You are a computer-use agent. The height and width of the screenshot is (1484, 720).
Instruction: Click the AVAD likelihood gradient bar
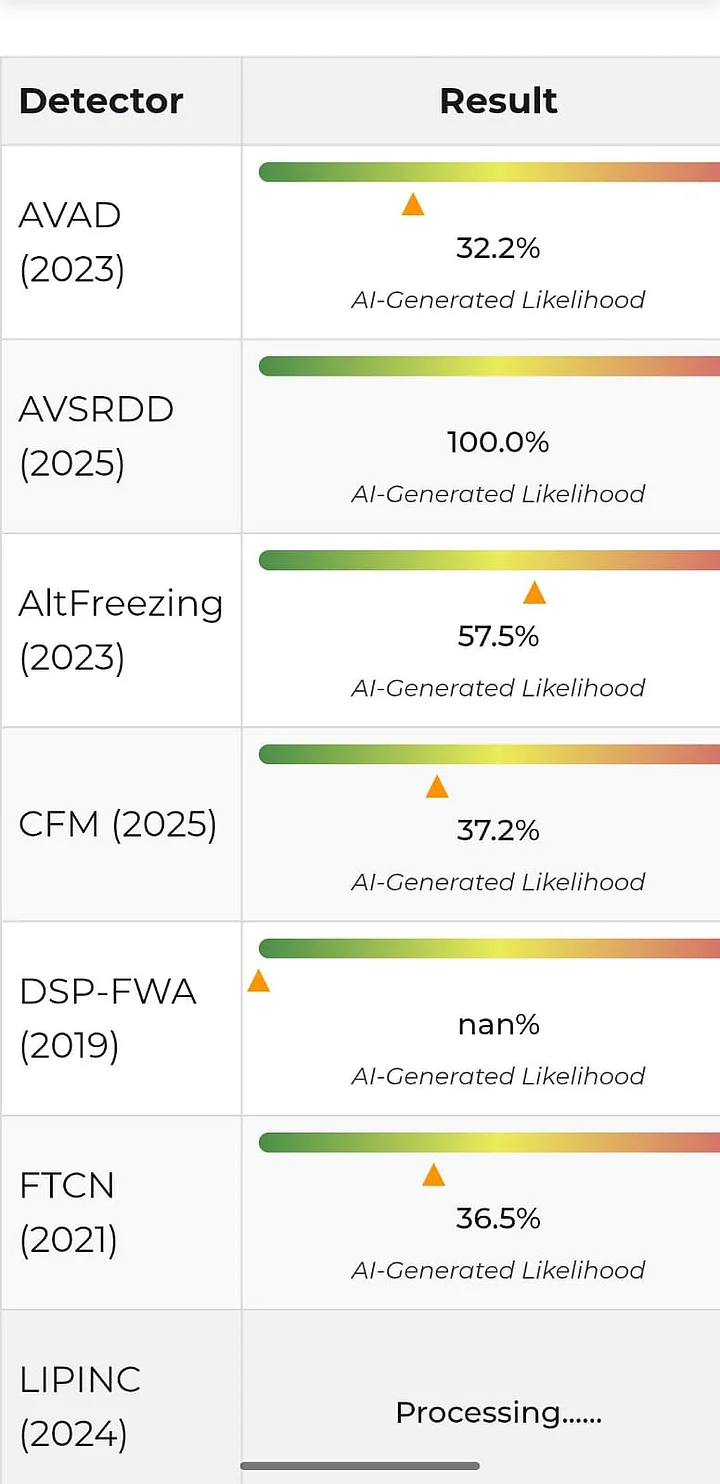[489, 172]
